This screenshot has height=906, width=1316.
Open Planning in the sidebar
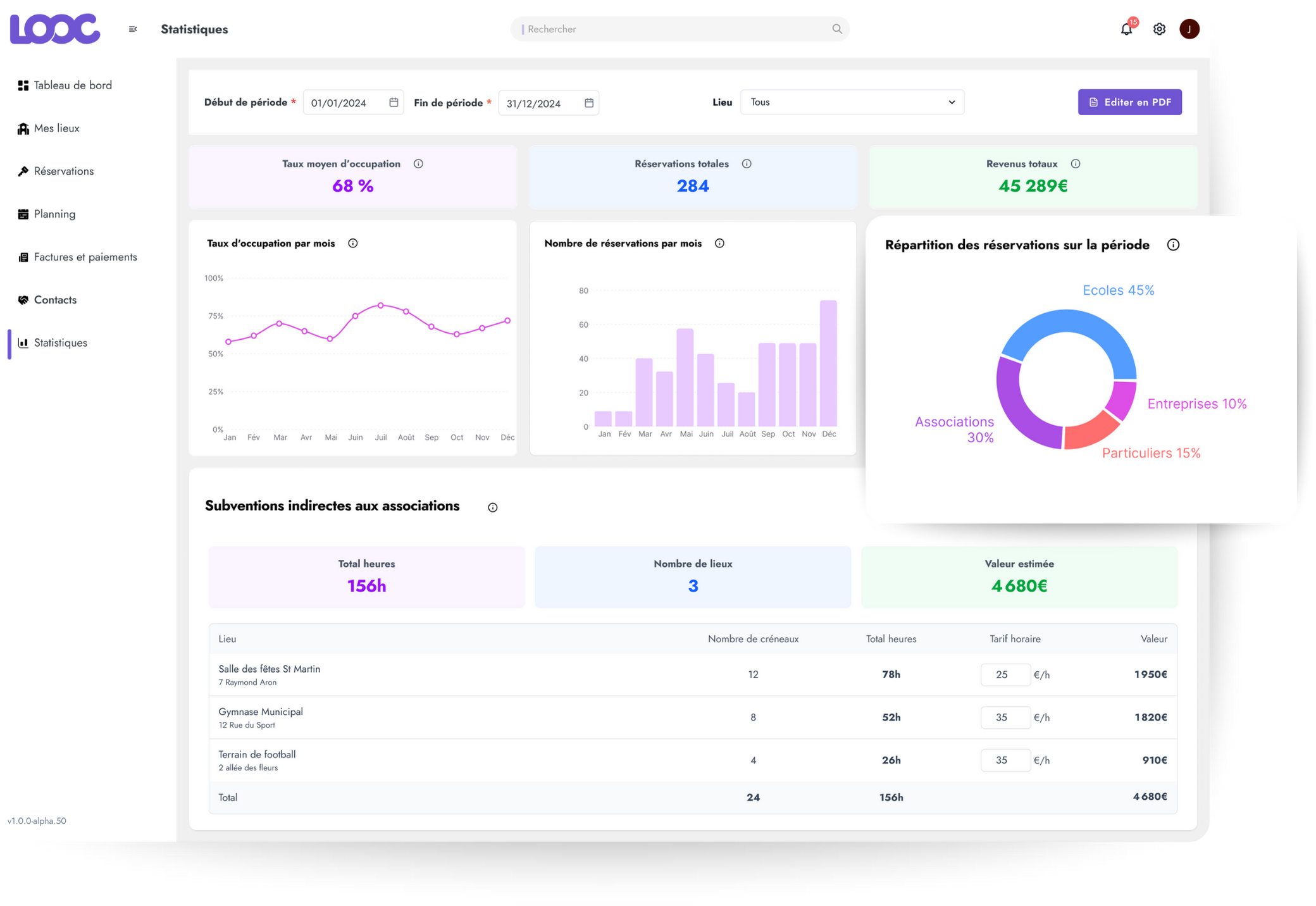(54, 214)
